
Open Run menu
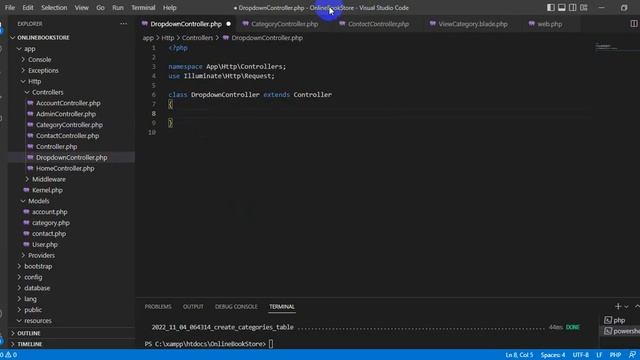coord(118,7)
